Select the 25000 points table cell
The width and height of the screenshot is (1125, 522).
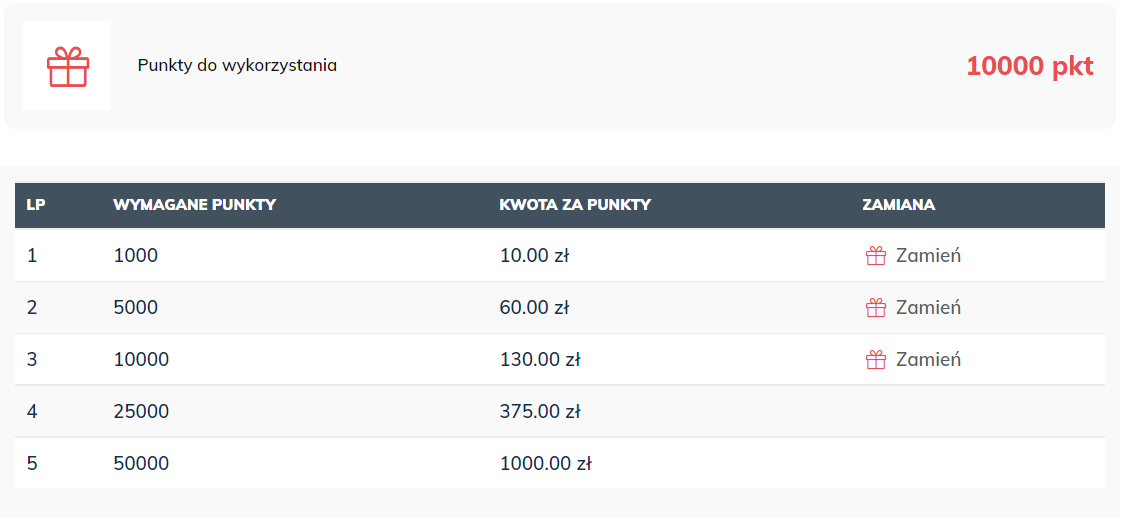tap(141, 412)
